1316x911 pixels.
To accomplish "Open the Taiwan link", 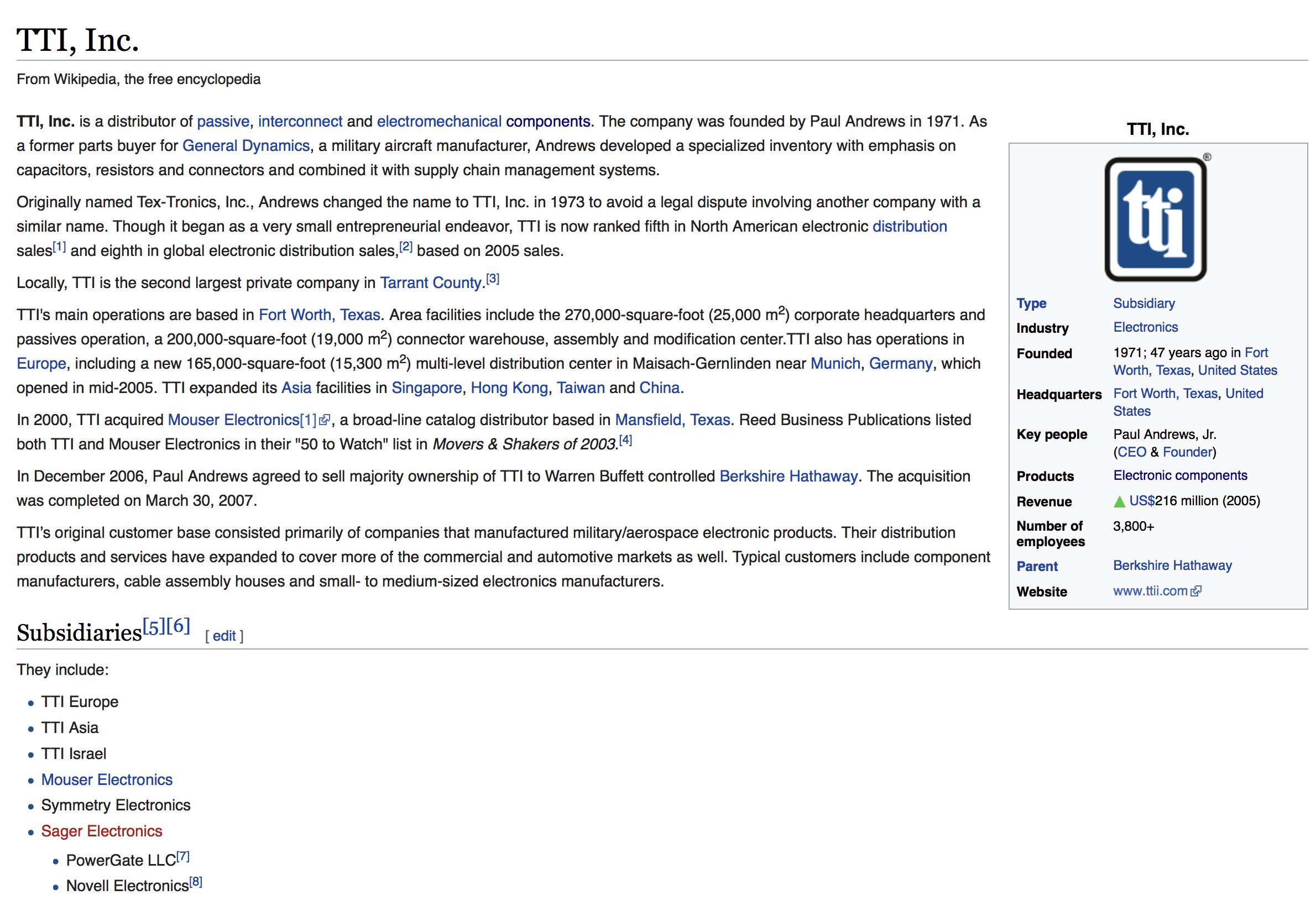I will [x=581, y=388].
